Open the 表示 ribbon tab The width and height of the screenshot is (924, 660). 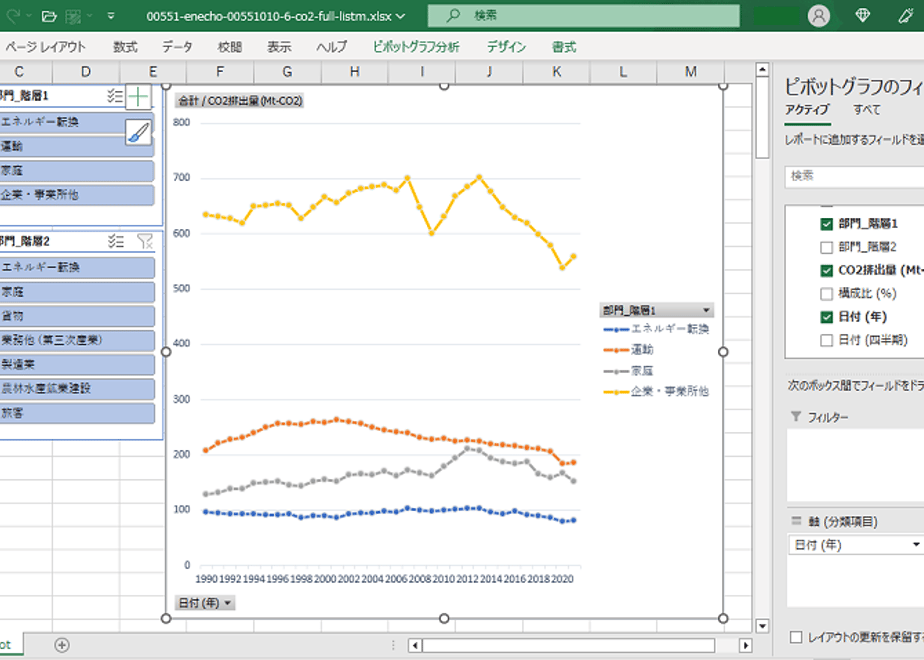coord(279,47)
